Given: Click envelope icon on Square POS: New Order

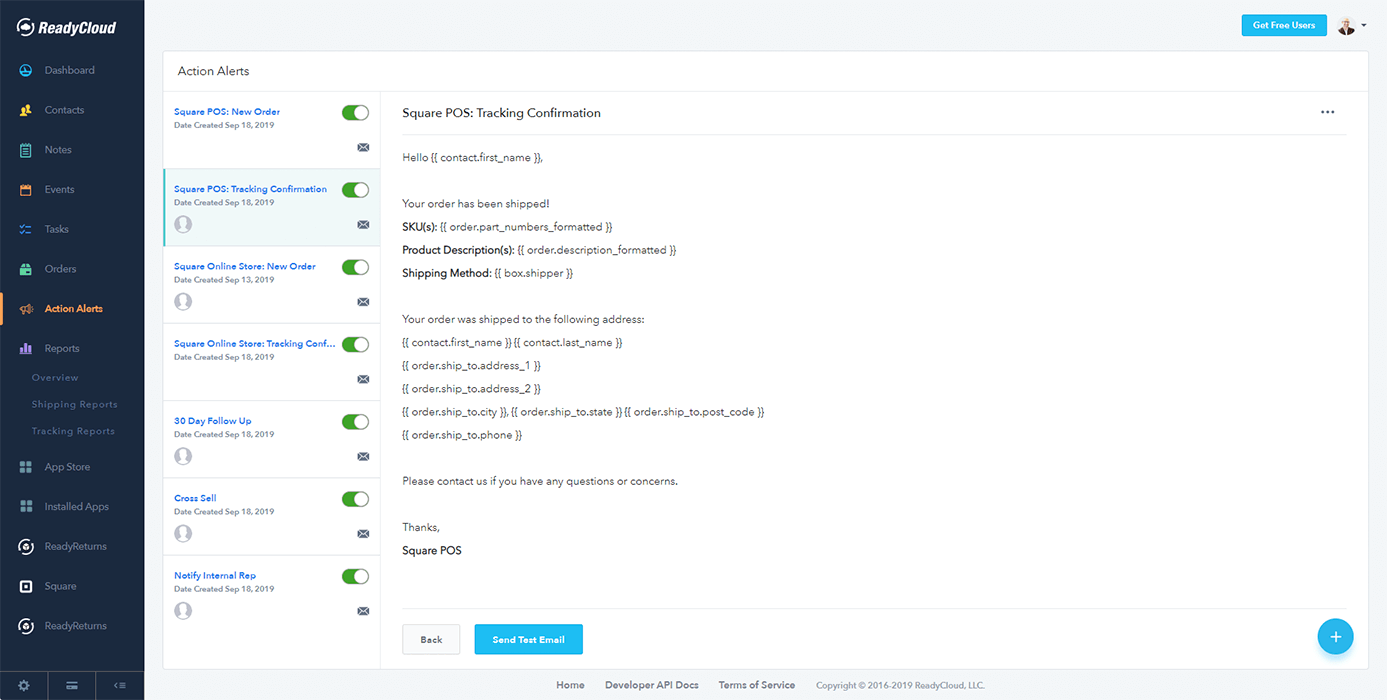Looking at the screenshot, I should point(363,147).
